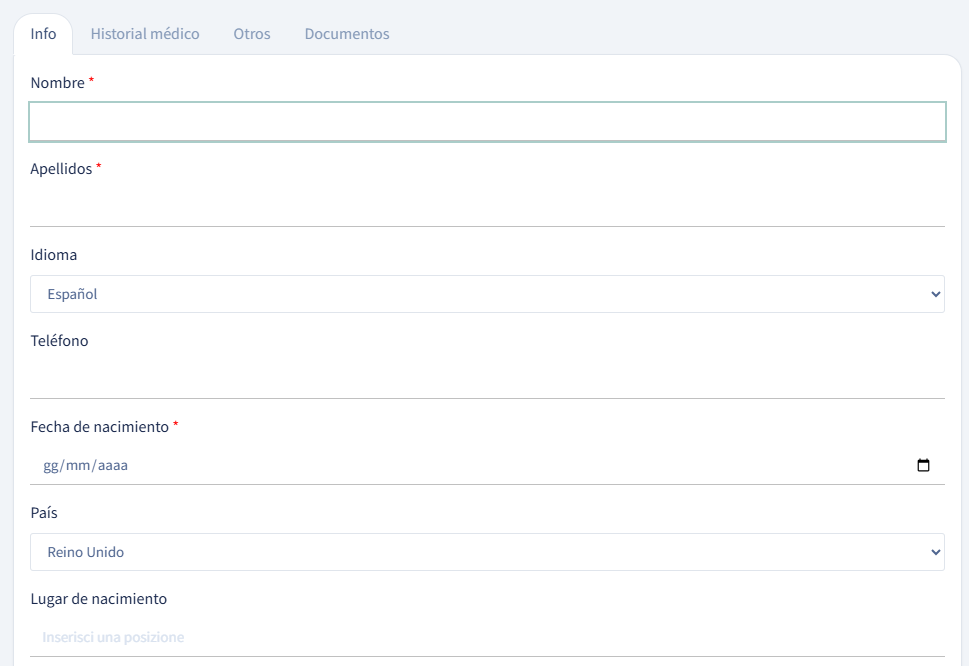Click into the Apellidos input field
Image resolution: width=969 pixels, height=666 pixels.
click(x=487, y=208)
